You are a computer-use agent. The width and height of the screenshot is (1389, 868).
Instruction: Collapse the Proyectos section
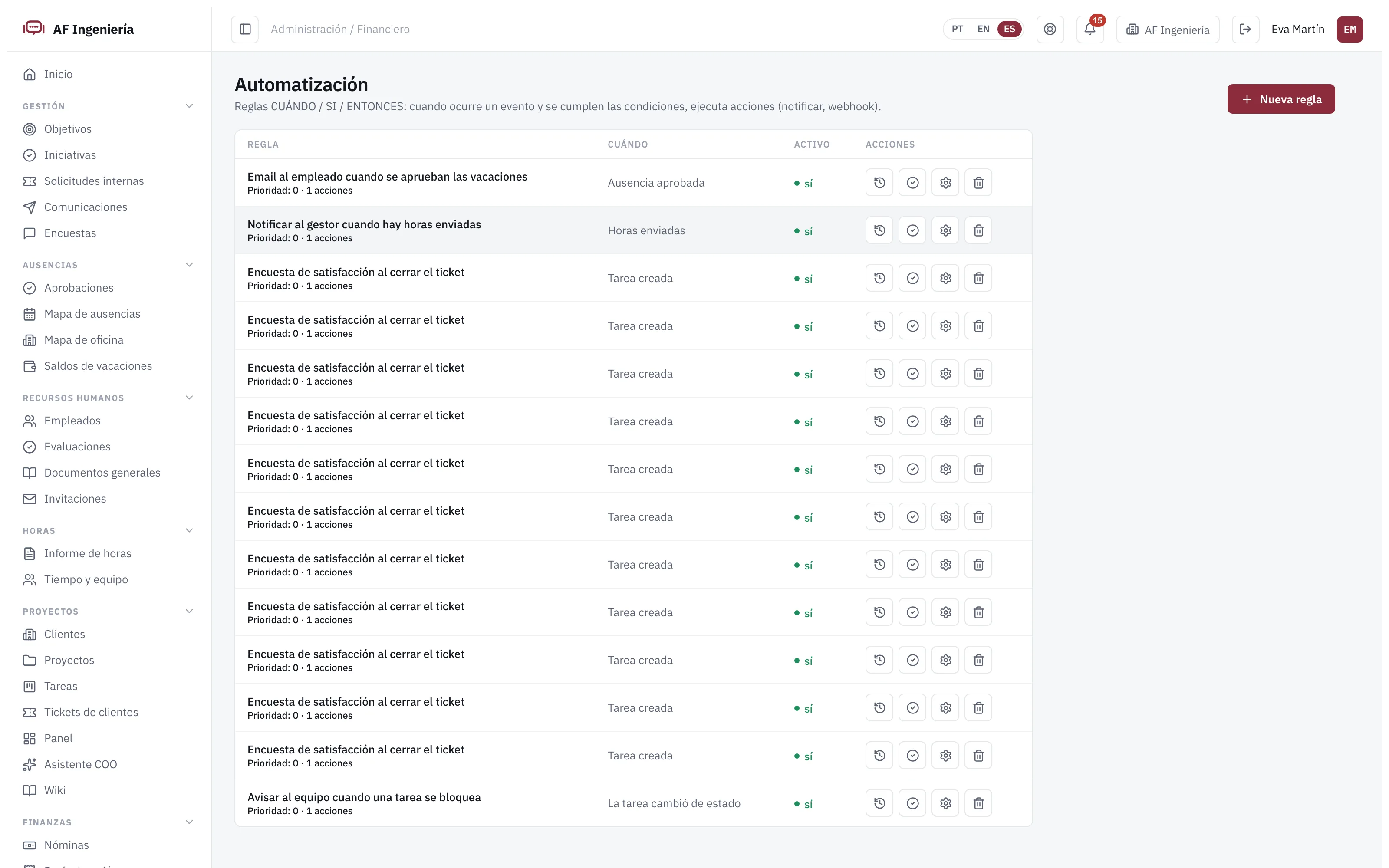point(189,612)
